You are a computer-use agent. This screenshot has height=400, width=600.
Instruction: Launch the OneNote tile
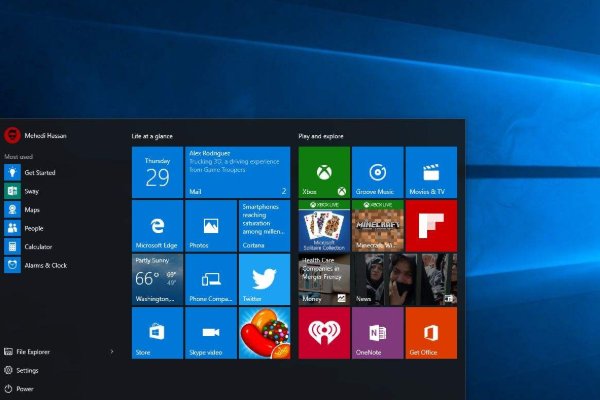378,333
